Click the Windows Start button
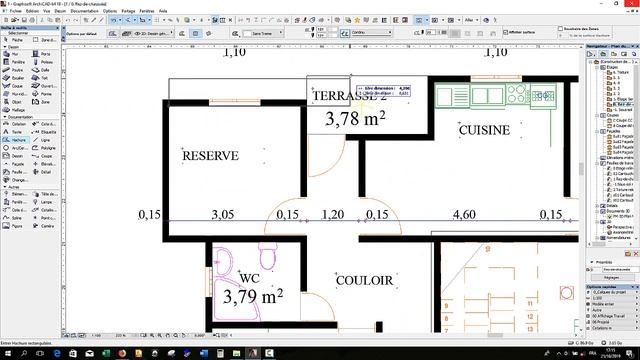This screenshot has height=360, width=640. 7,353
